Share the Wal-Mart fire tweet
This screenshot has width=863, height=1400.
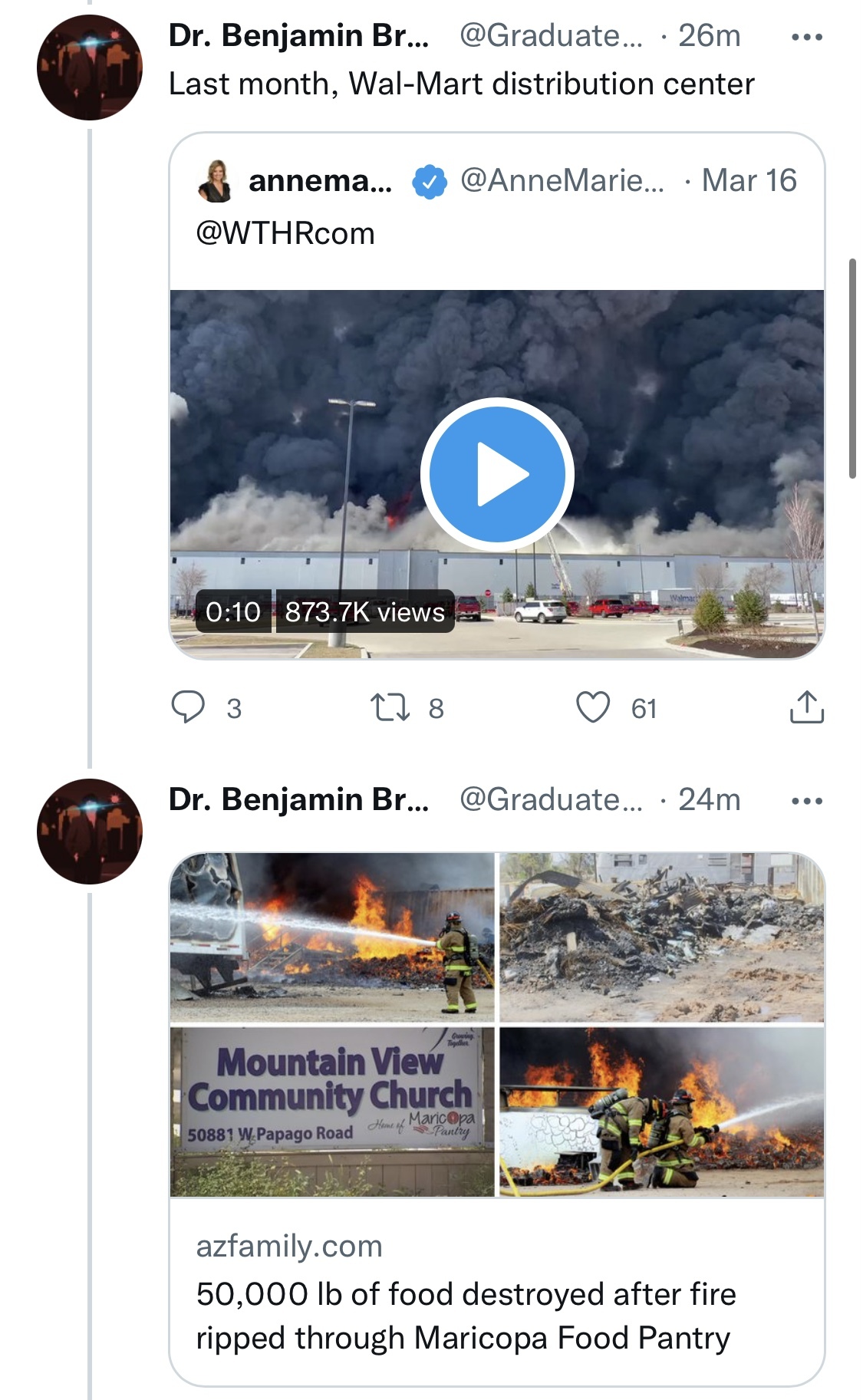click(x=806, y=707)
